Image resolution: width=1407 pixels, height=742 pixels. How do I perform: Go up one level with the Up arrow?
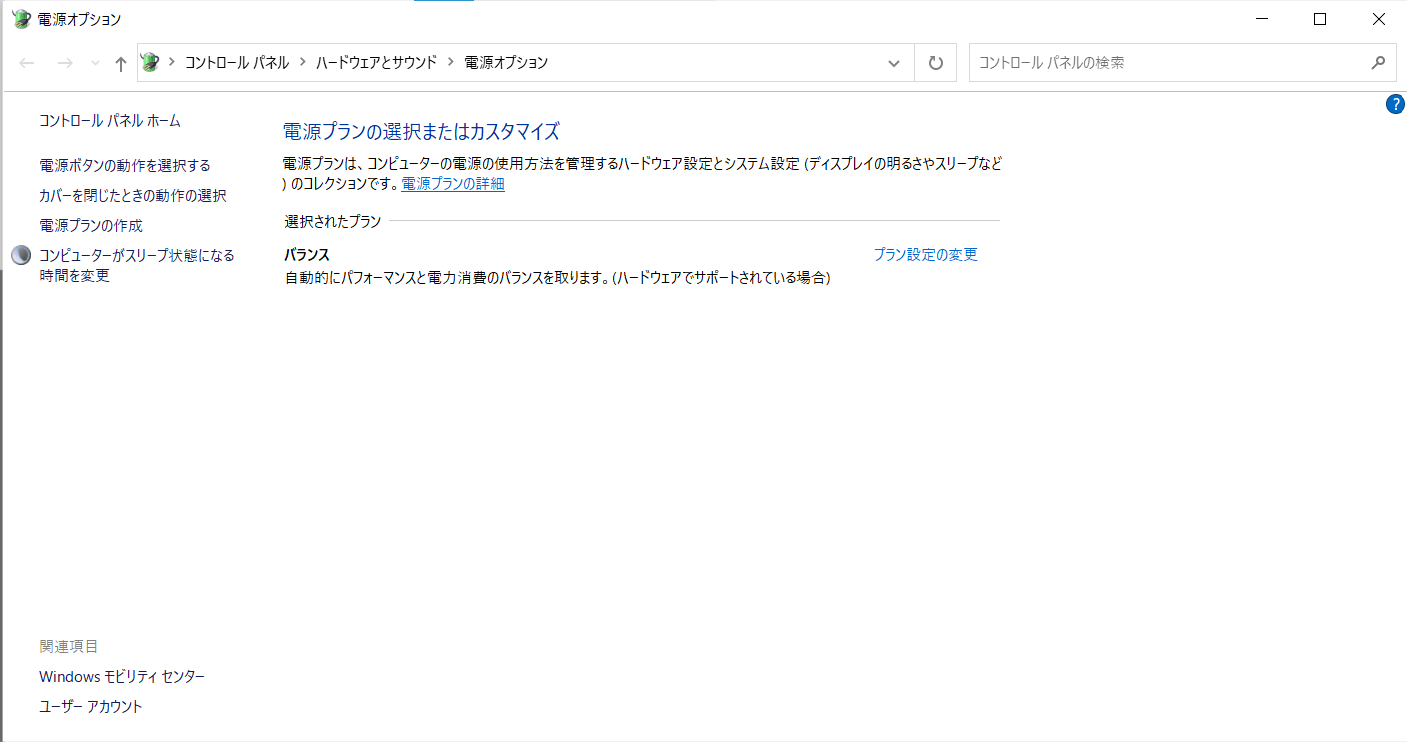[x=121, y=63]
